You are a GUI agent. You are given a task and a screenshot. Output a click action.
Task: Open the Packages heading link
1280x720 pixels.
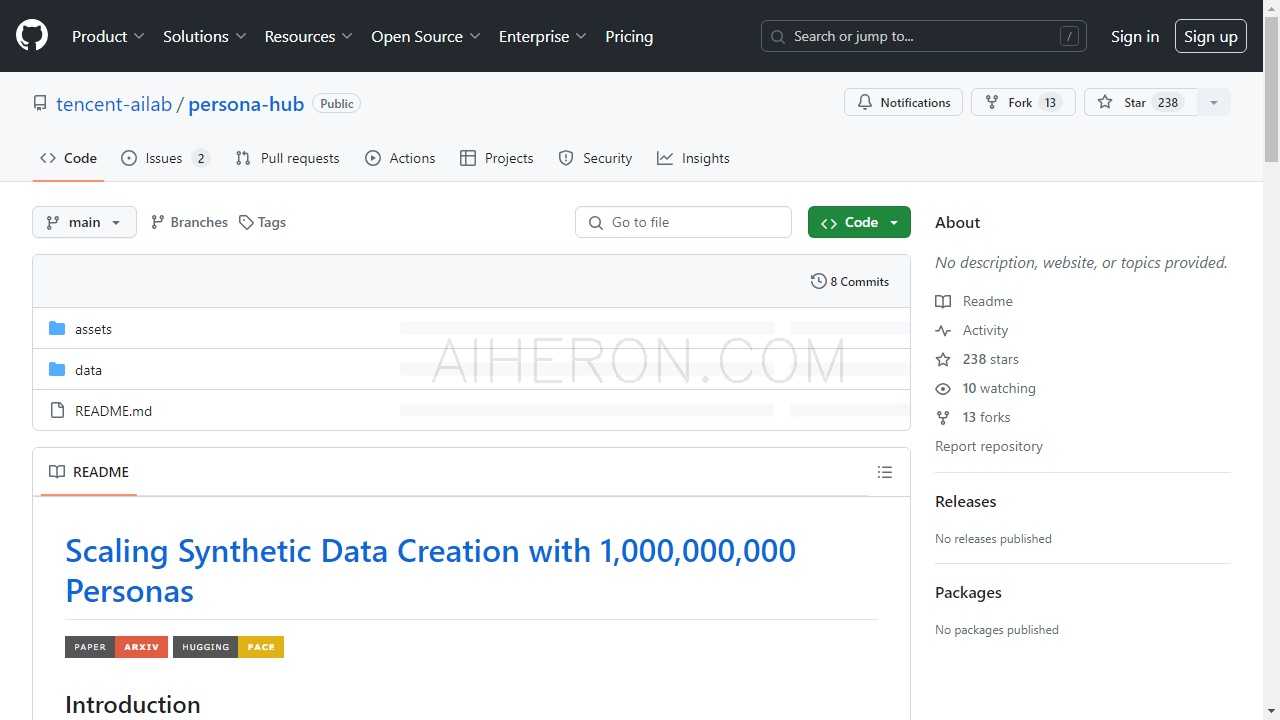pyautogui.click(x=968, y=593)
